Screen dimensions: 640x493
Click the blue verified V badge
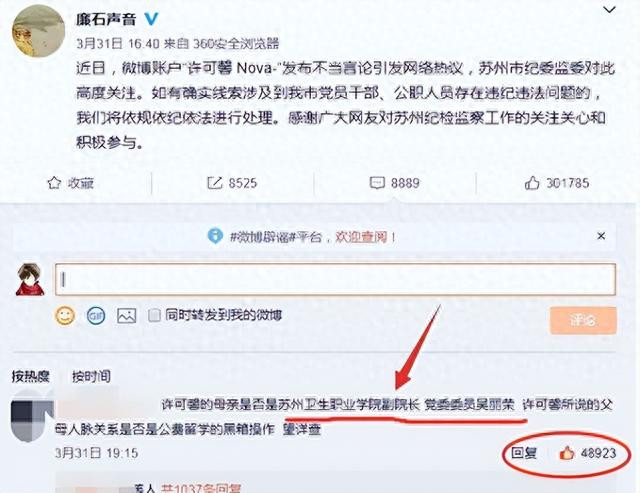tap(151, 18)
